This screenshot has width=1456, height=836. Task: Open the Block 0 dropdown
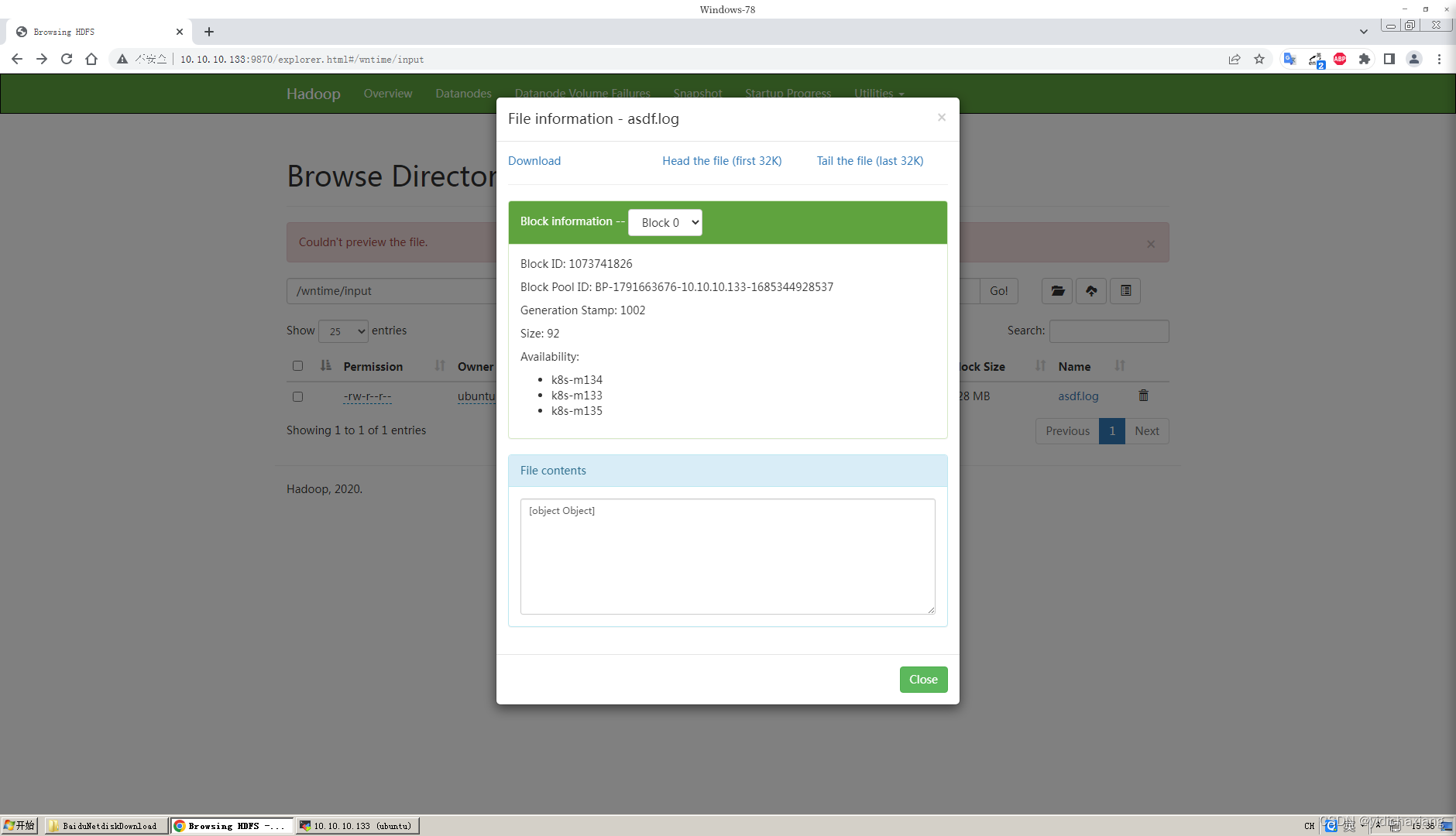tap(665, 222)
